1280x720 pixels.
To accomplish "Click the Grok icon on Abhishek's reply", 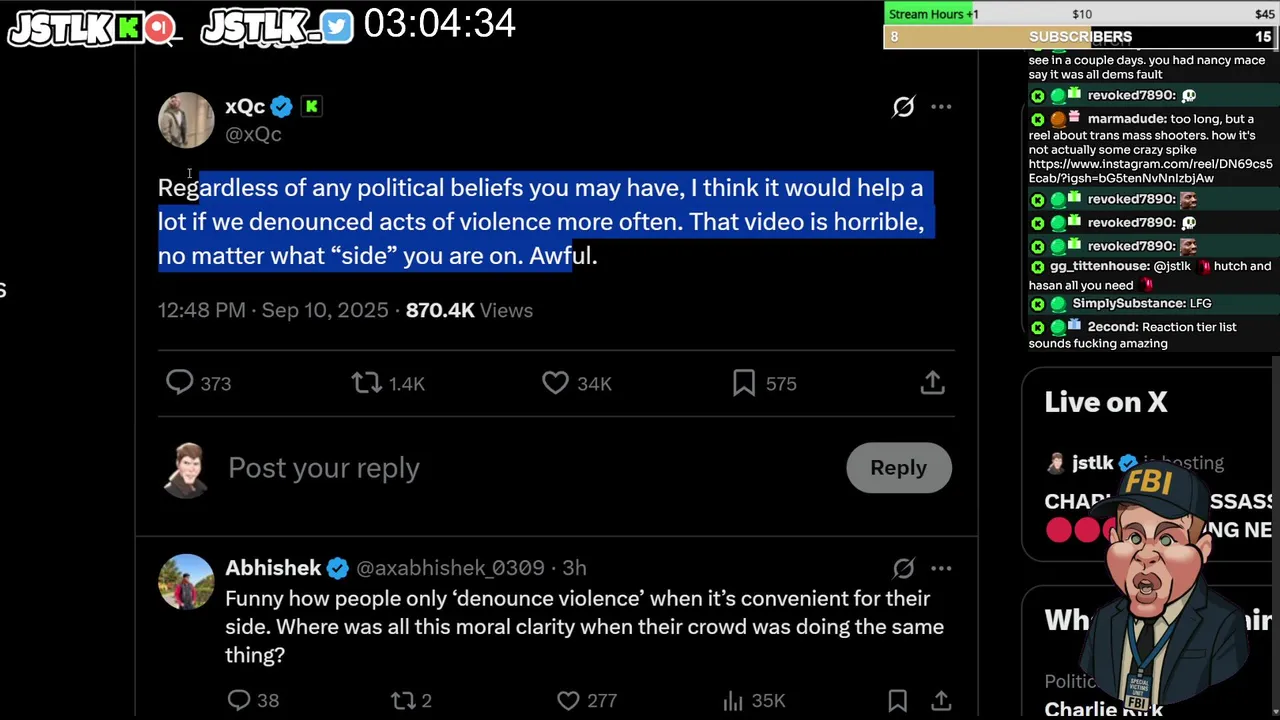I will (x=903, y=568).
